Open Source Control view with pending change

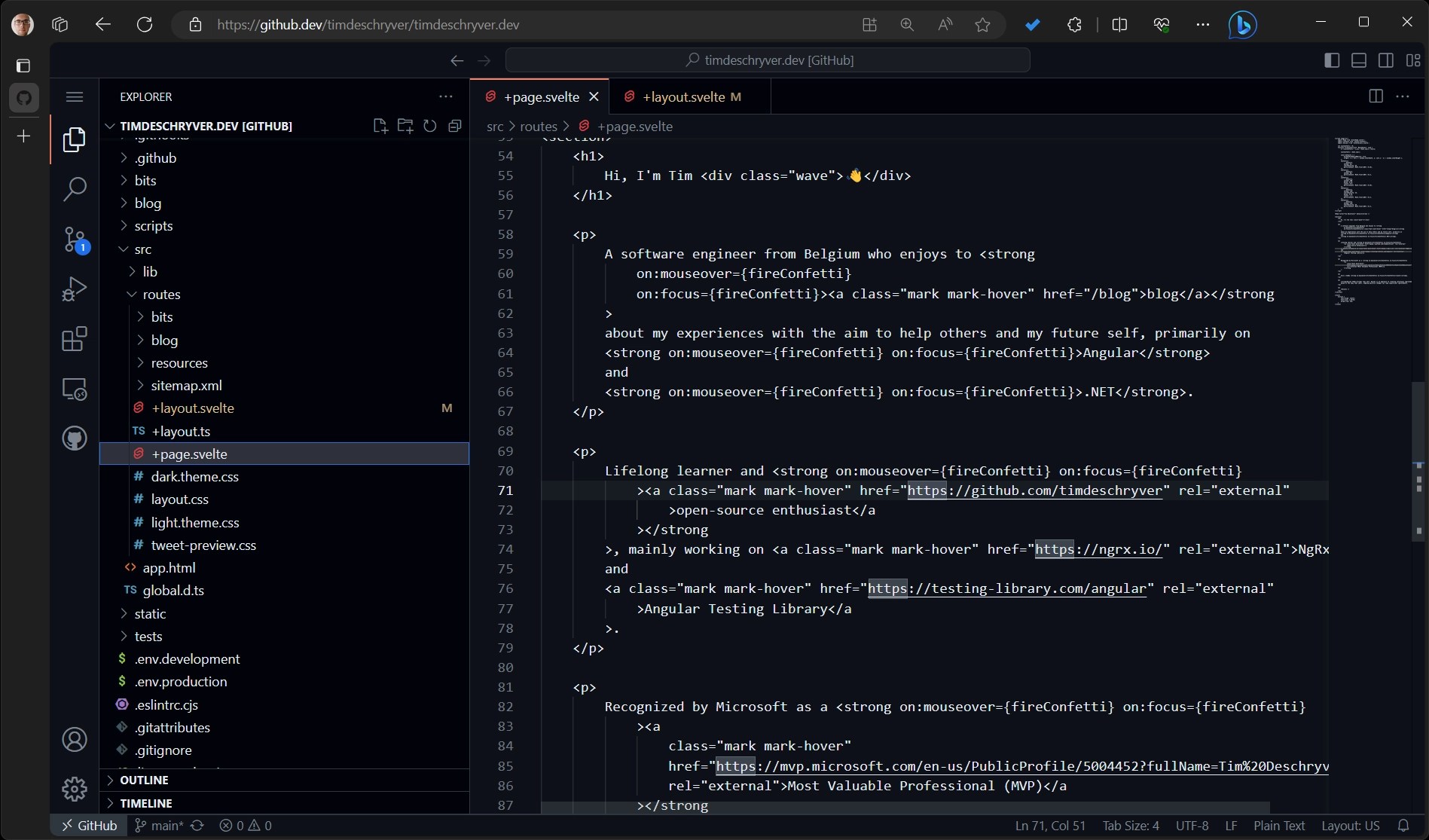(74, 240)
